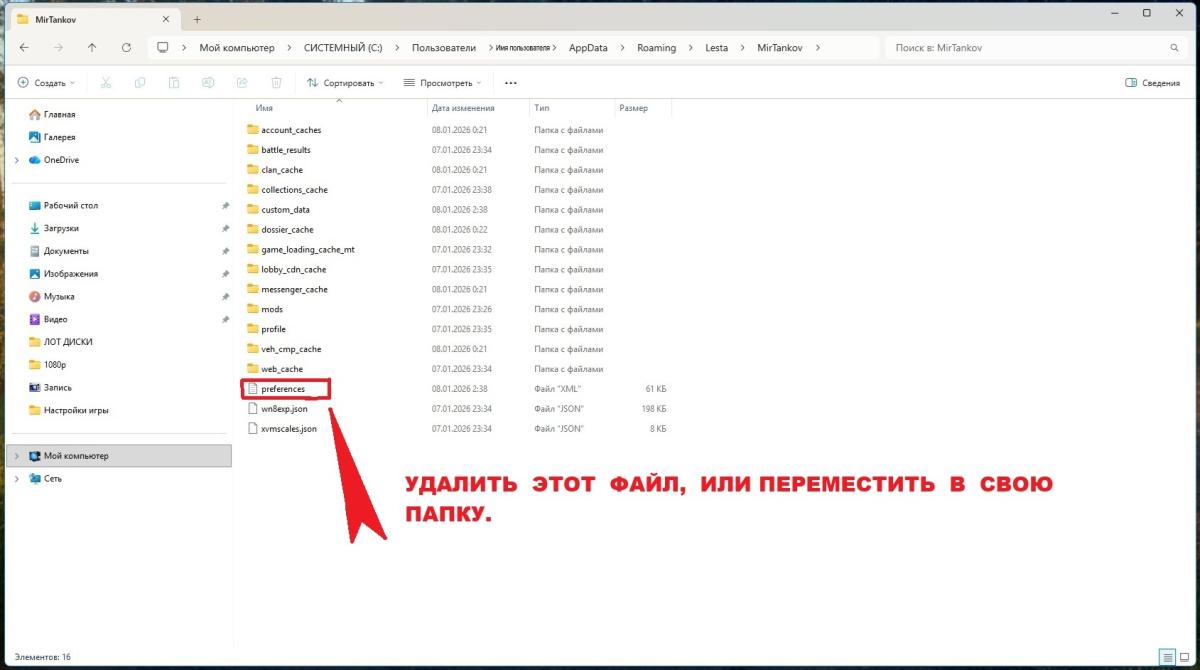The width and height of the screenshot is (1200, 670).
Task: Open the three-dot more options menu
Action: (x=511, y=83)
